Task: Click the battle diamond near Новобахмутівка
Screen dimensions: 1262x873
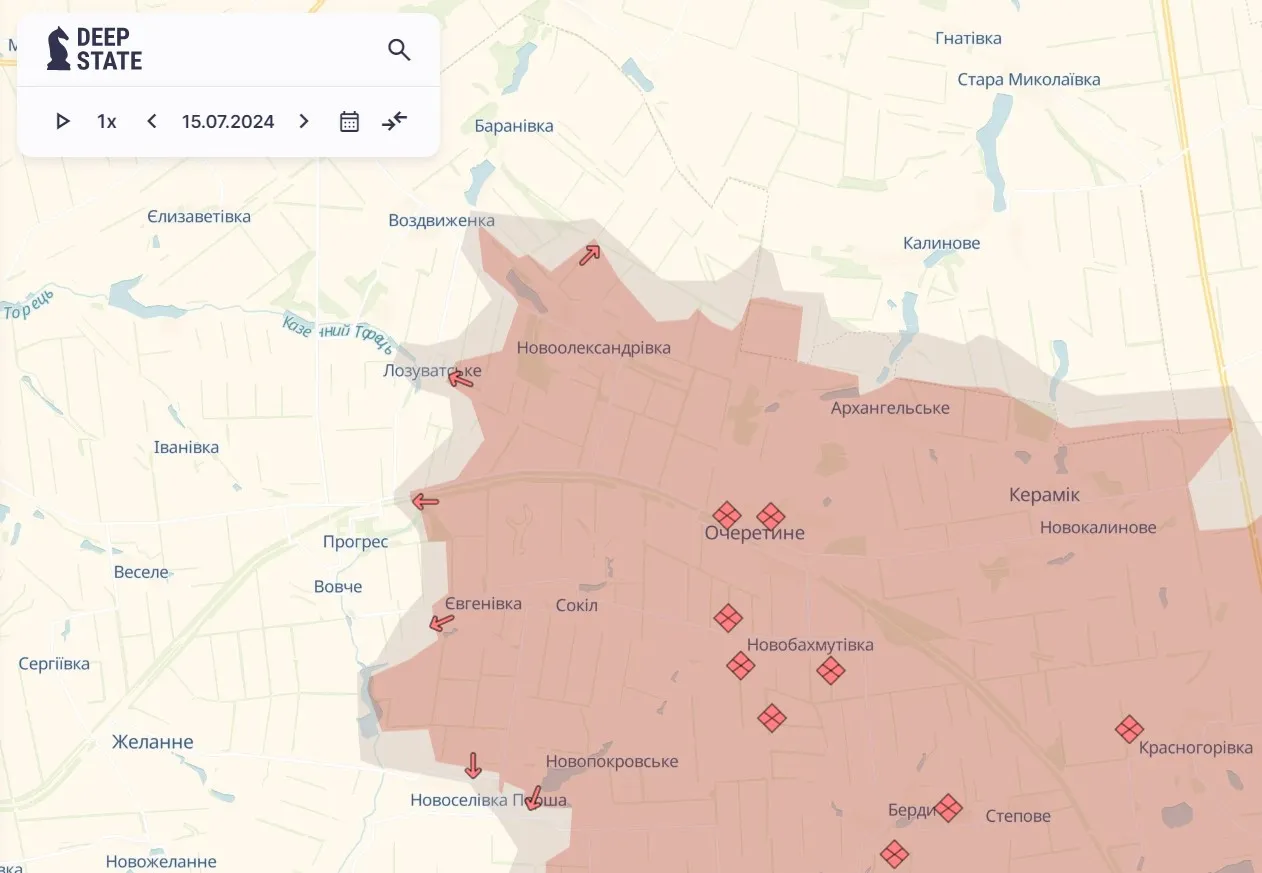Action: (x=831, y=671)
